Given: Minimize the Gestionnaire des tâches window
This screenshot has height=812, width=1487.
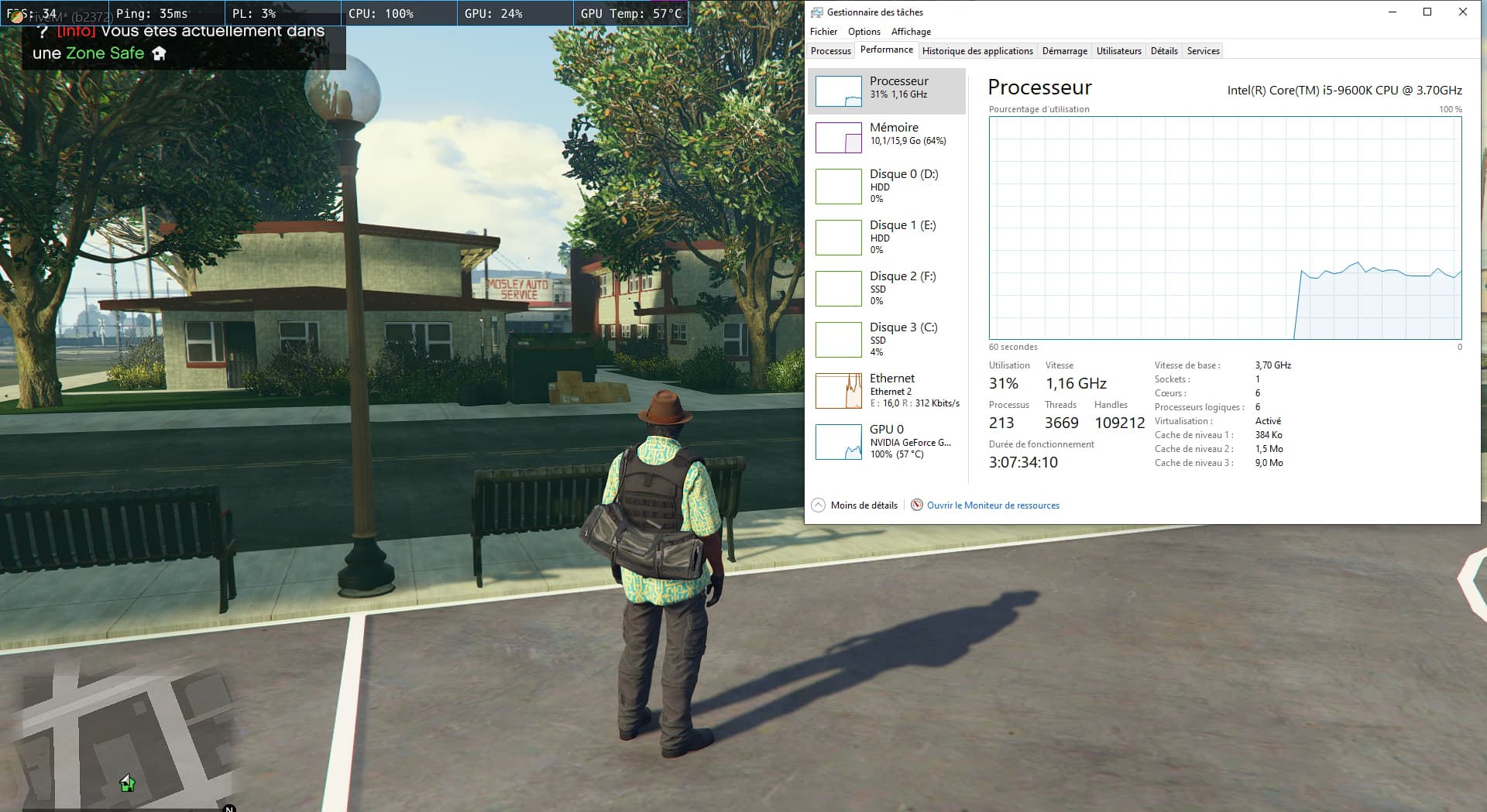Looking at the screenshot, I should (1392, 12).
